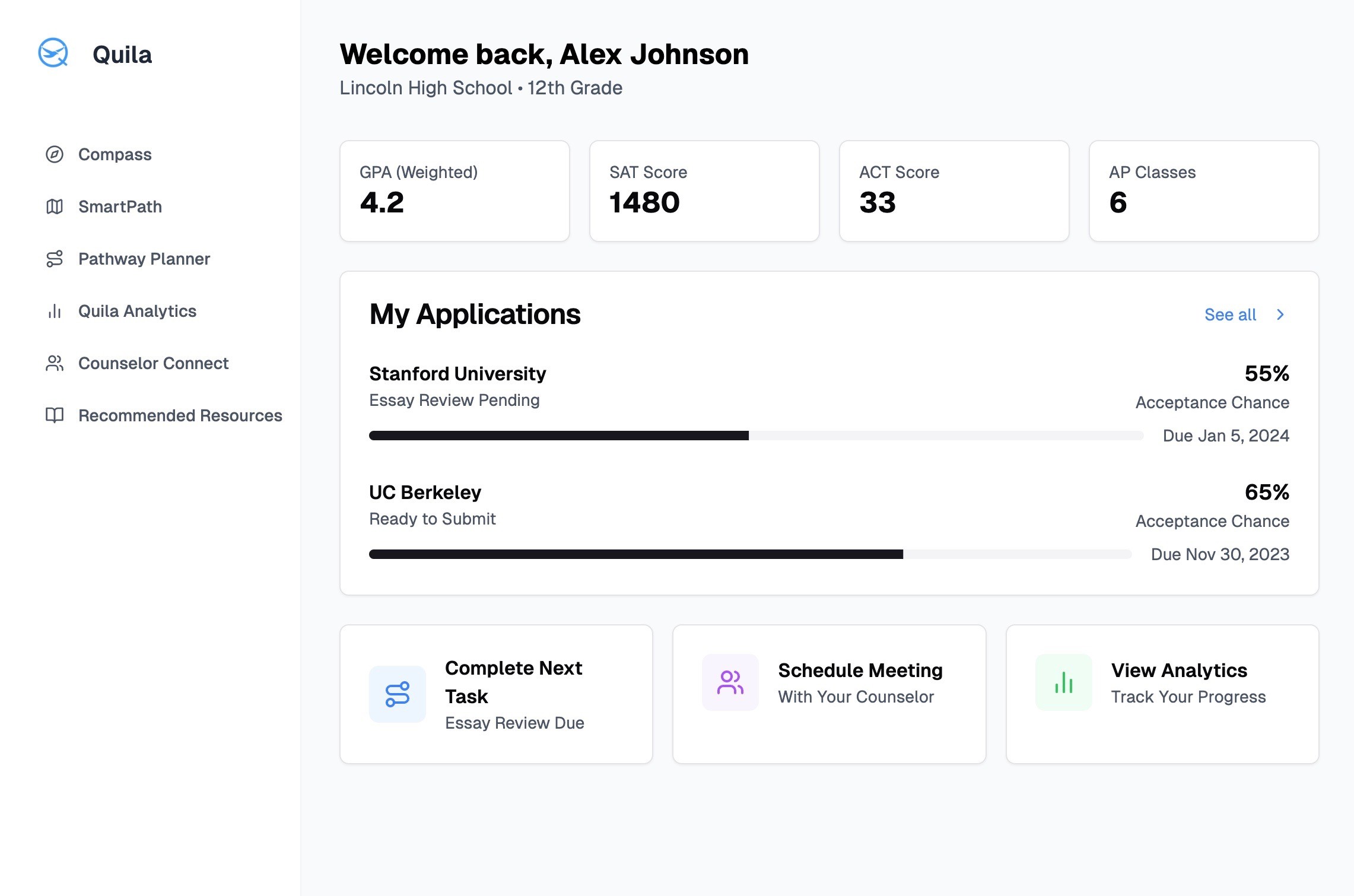Viewport: 1354px width, 896px height.
Task: Click the 55% acceptance chance value
Action: 1267,373
